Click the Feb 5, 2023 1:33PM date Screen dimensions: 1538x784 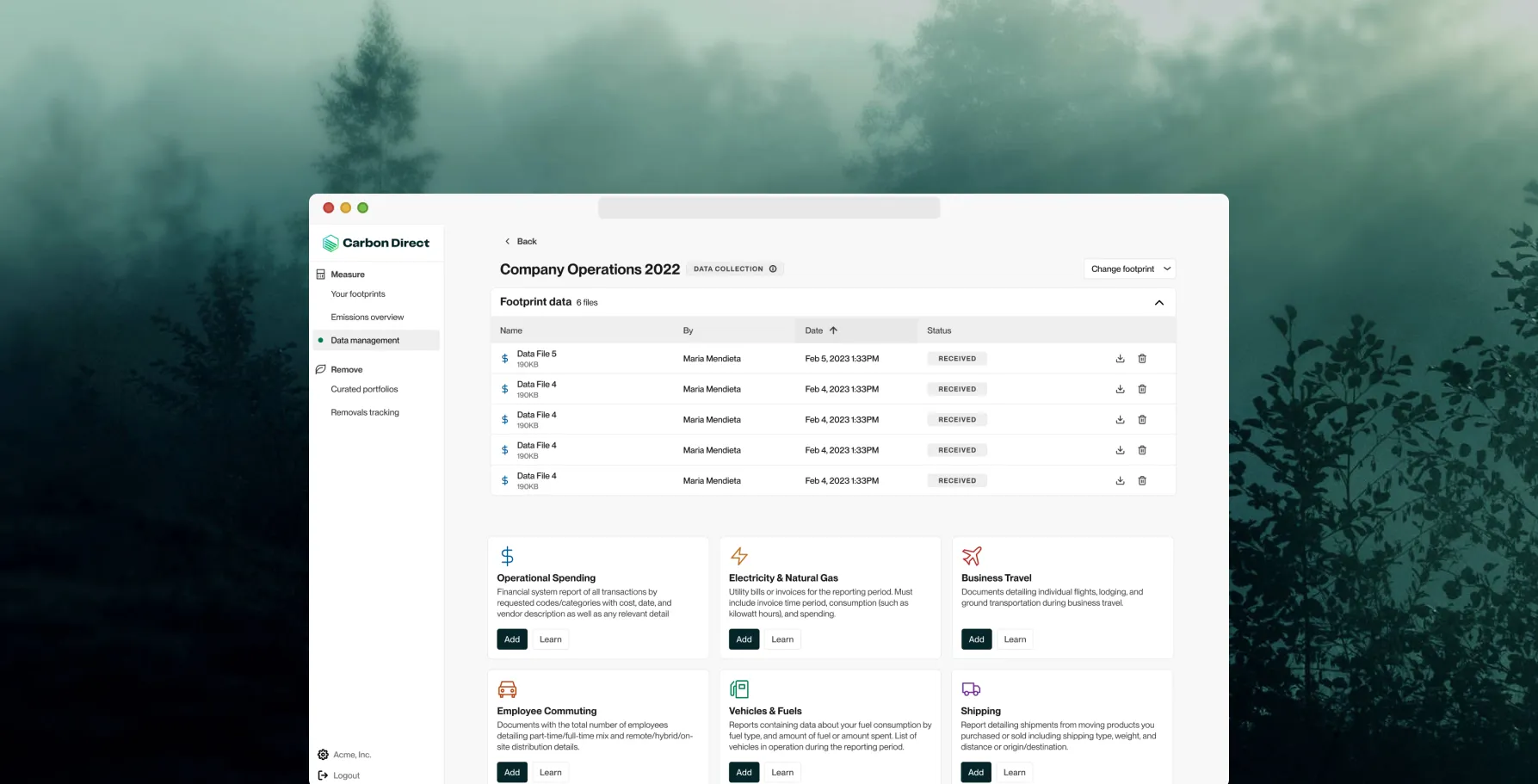click(842, 359)
